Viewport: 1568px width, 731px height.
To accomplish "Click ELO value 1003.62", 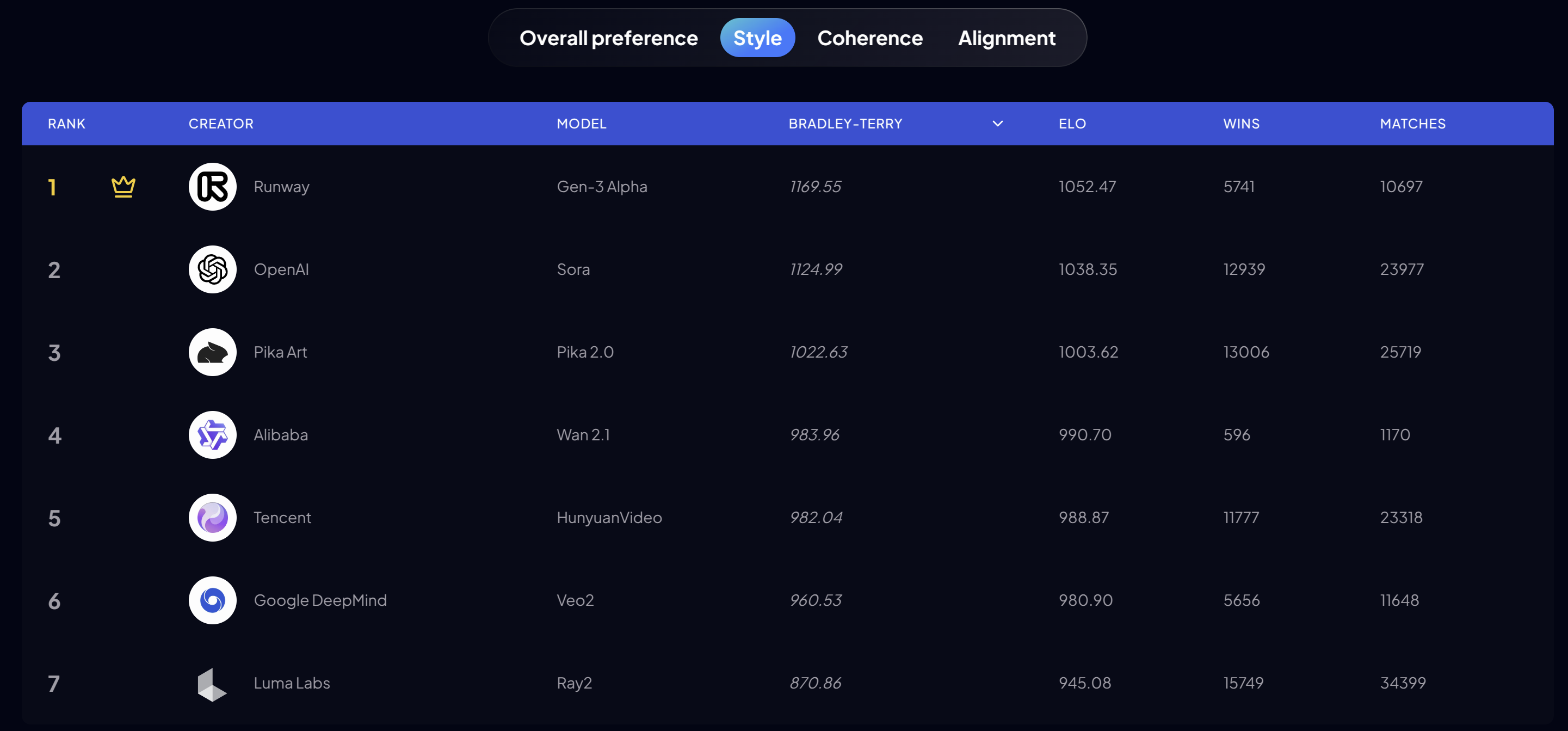I will click(1088, 352).
